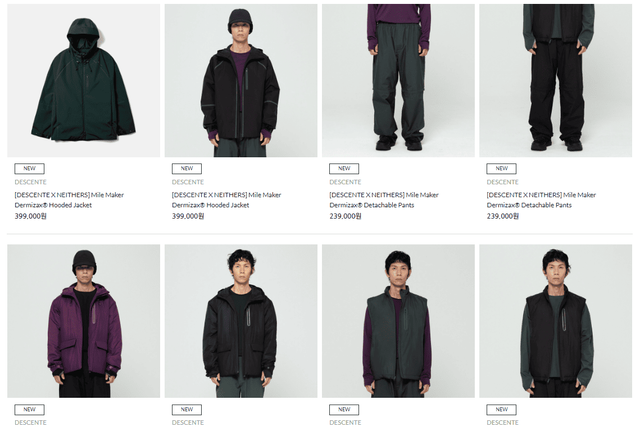Open the black hooded jacket photo on the model
Image resolution: width=640 pixels, height=427 pixels.
(240, 80)
